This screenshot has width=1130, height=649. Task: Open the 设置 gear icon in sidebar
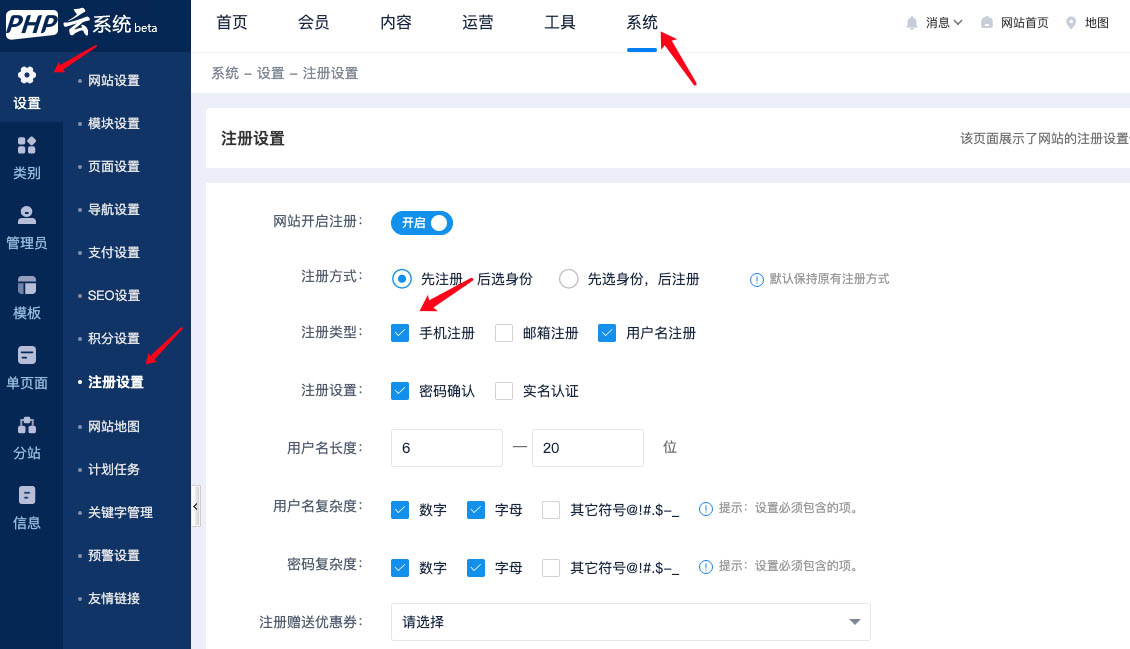point(27,76)
